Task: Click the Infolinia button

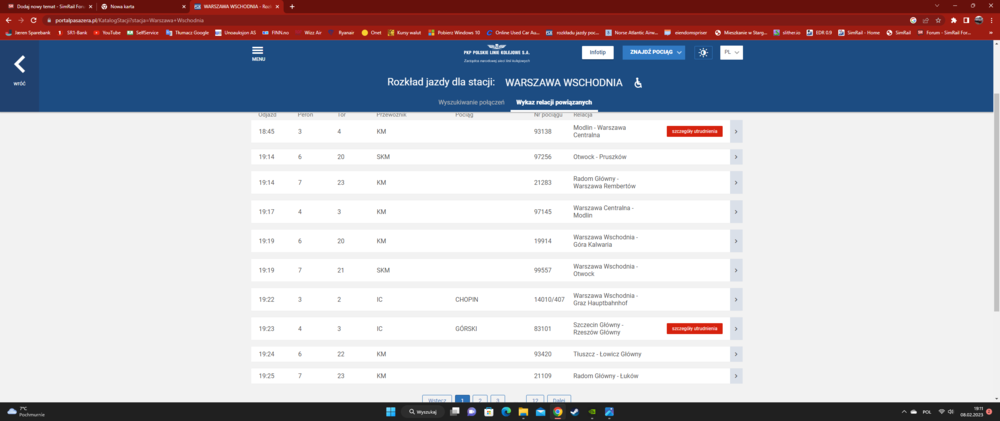Action: 597,52
